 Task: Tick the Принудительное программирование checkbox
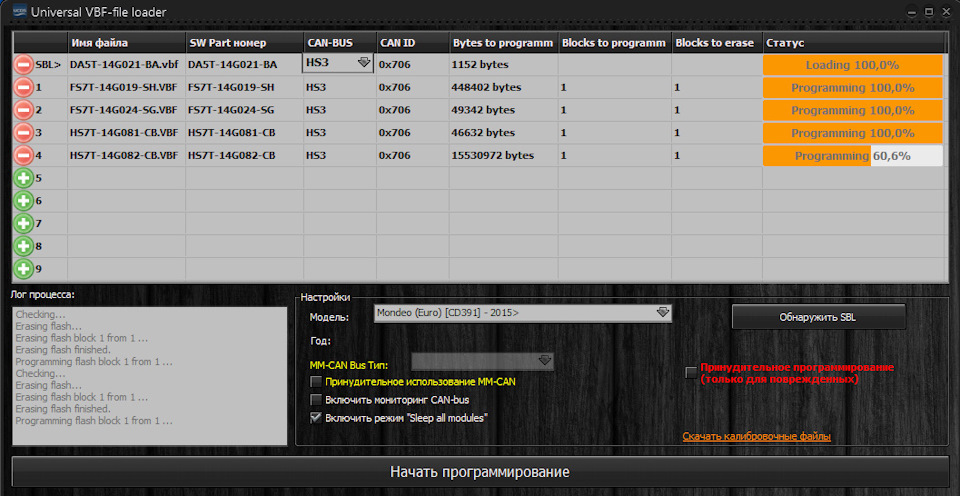pyautogui.click(x=691, y=372)
